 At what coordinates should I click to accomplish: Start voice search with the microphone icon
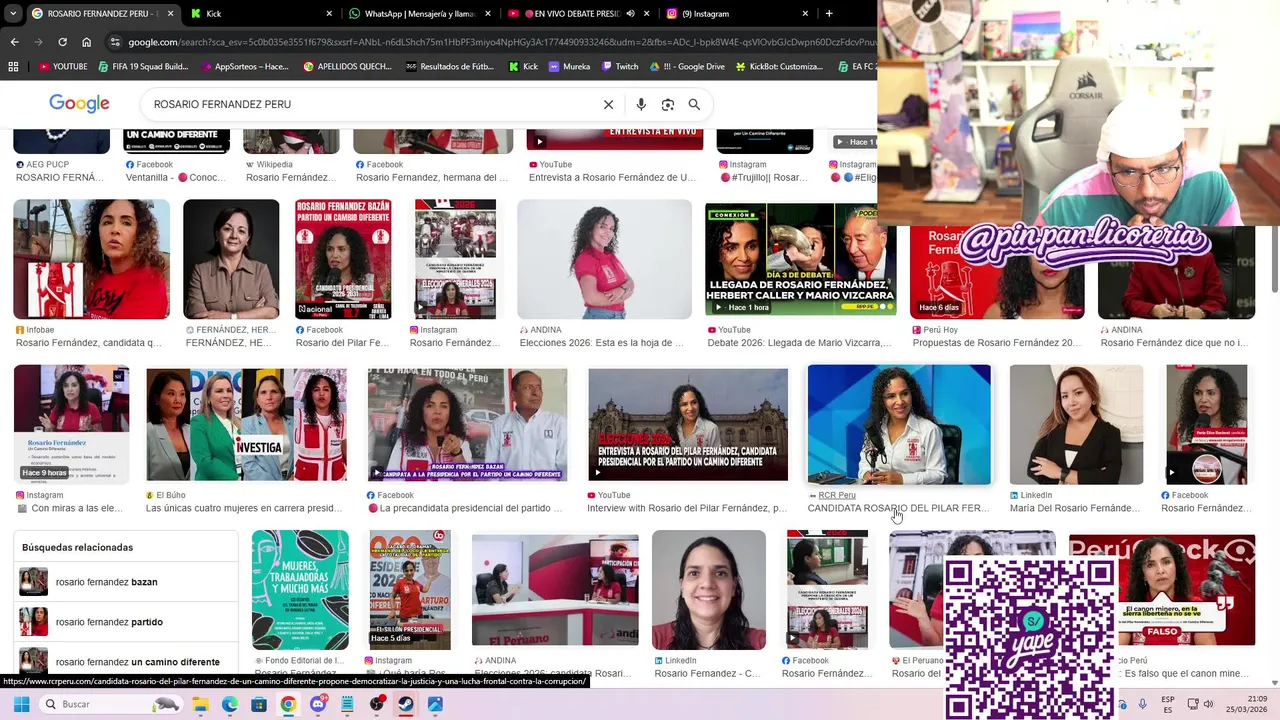coord(641,104)
